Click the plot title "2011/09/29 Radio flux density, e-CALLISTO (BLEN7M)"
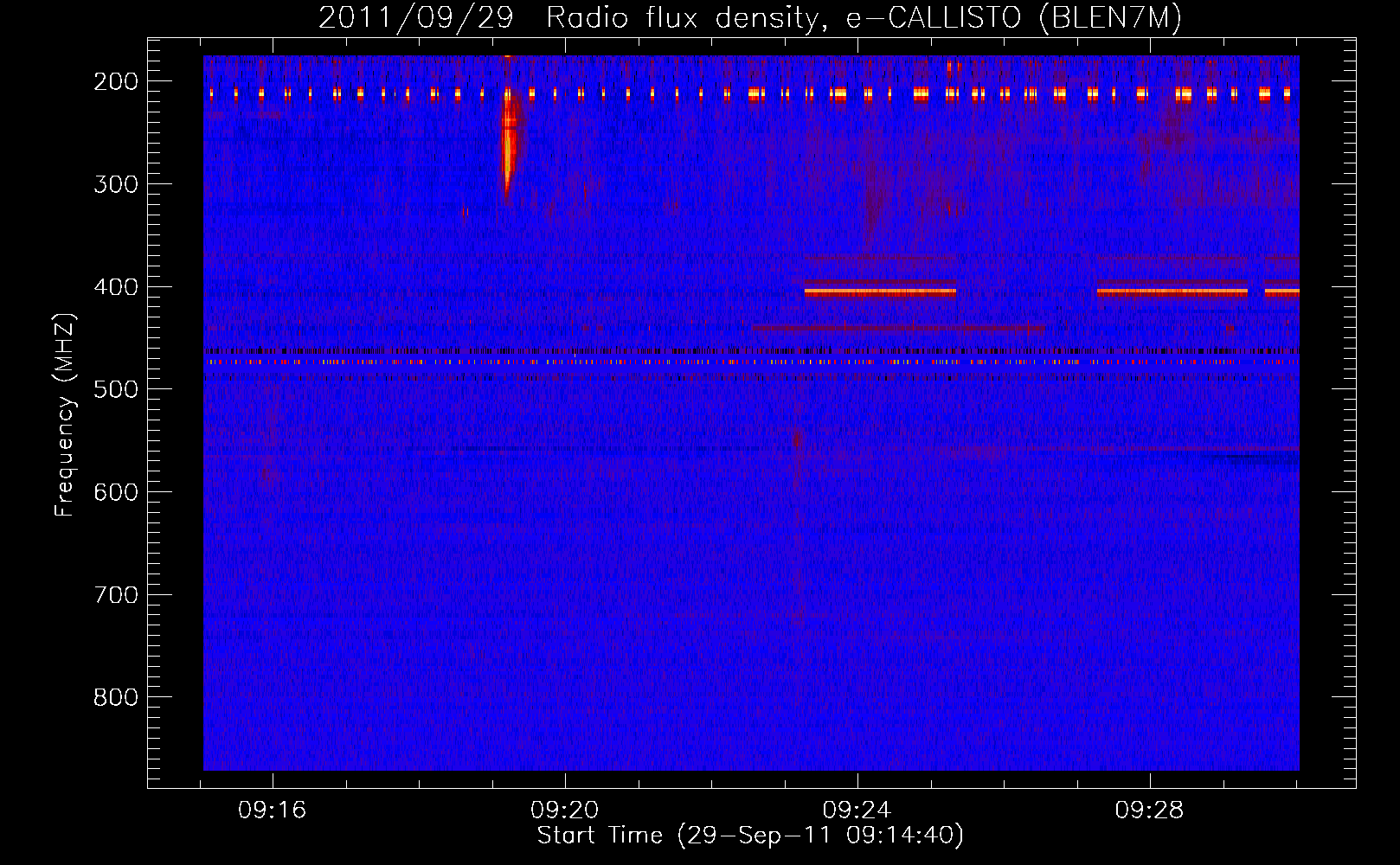The height and width of the screenshot is (865, 1400). [750, 18]
